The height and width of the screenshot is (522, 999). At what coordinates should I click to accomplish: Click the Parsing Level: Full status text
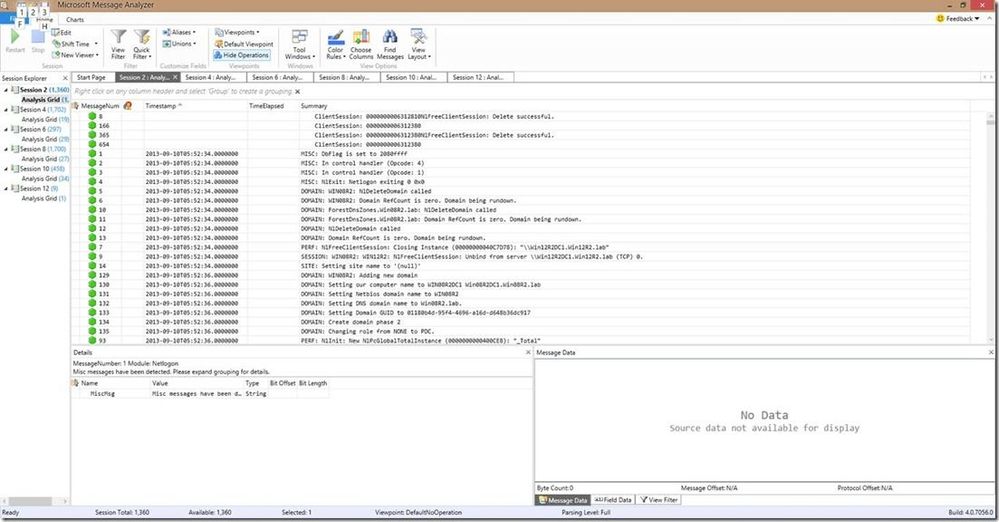[586, 512]
